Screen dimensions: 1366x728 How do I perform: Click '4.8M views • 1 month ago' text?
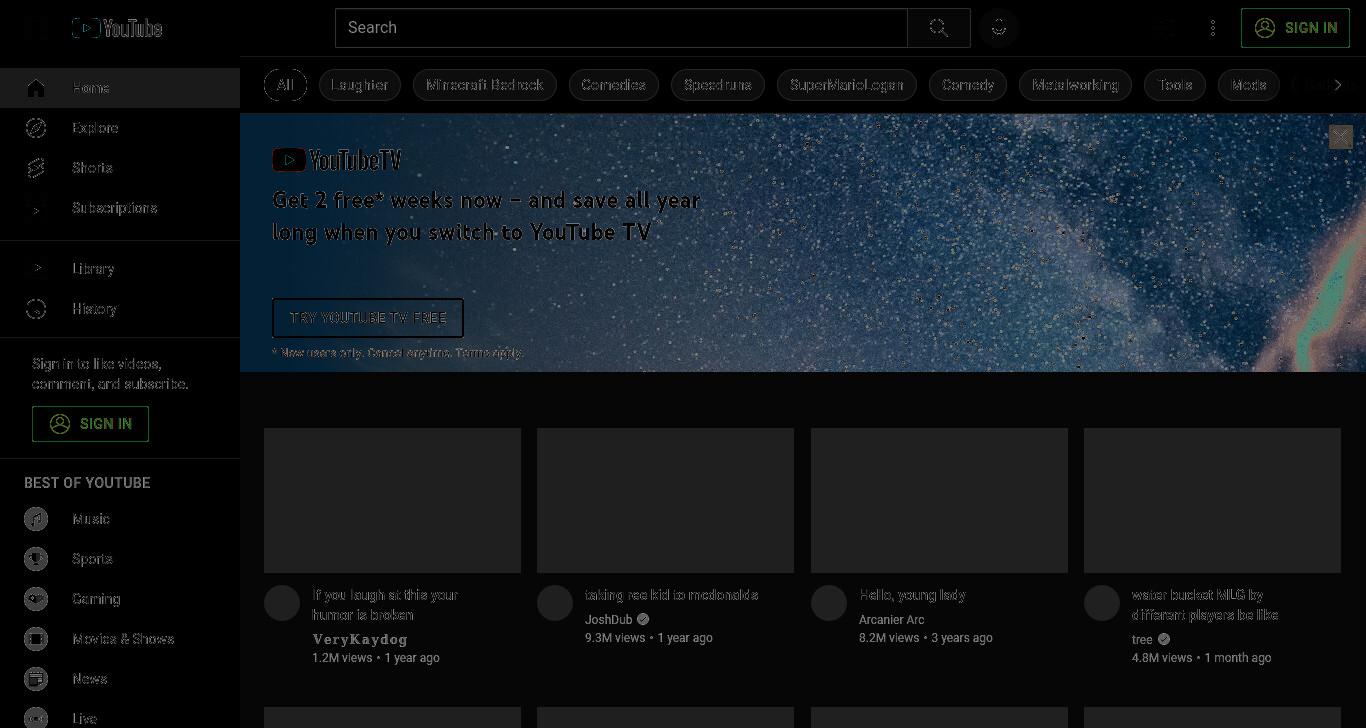(x=1202, y=658)
